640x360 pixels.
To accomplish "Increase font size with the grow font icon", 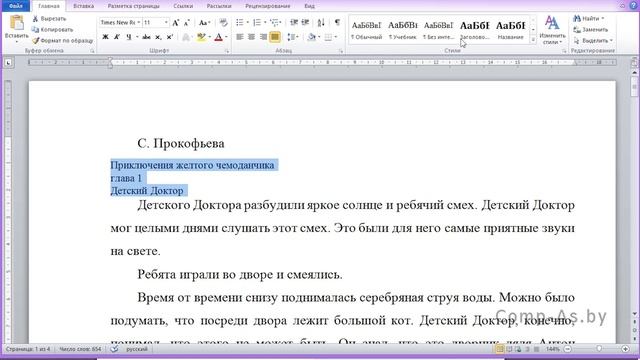I will [176, 22].
